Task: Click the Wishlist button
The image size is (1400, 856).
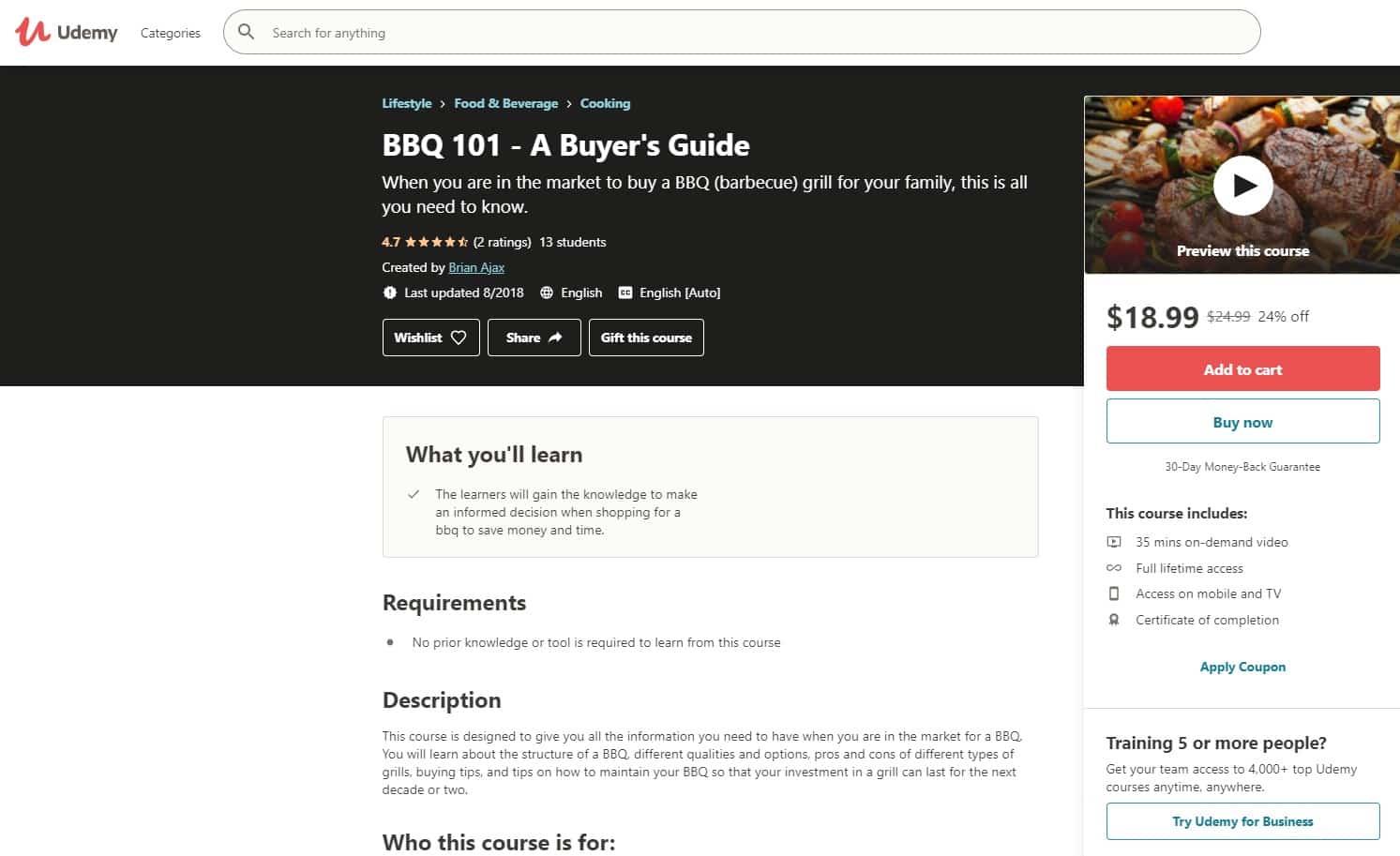Action: point(431,338)
